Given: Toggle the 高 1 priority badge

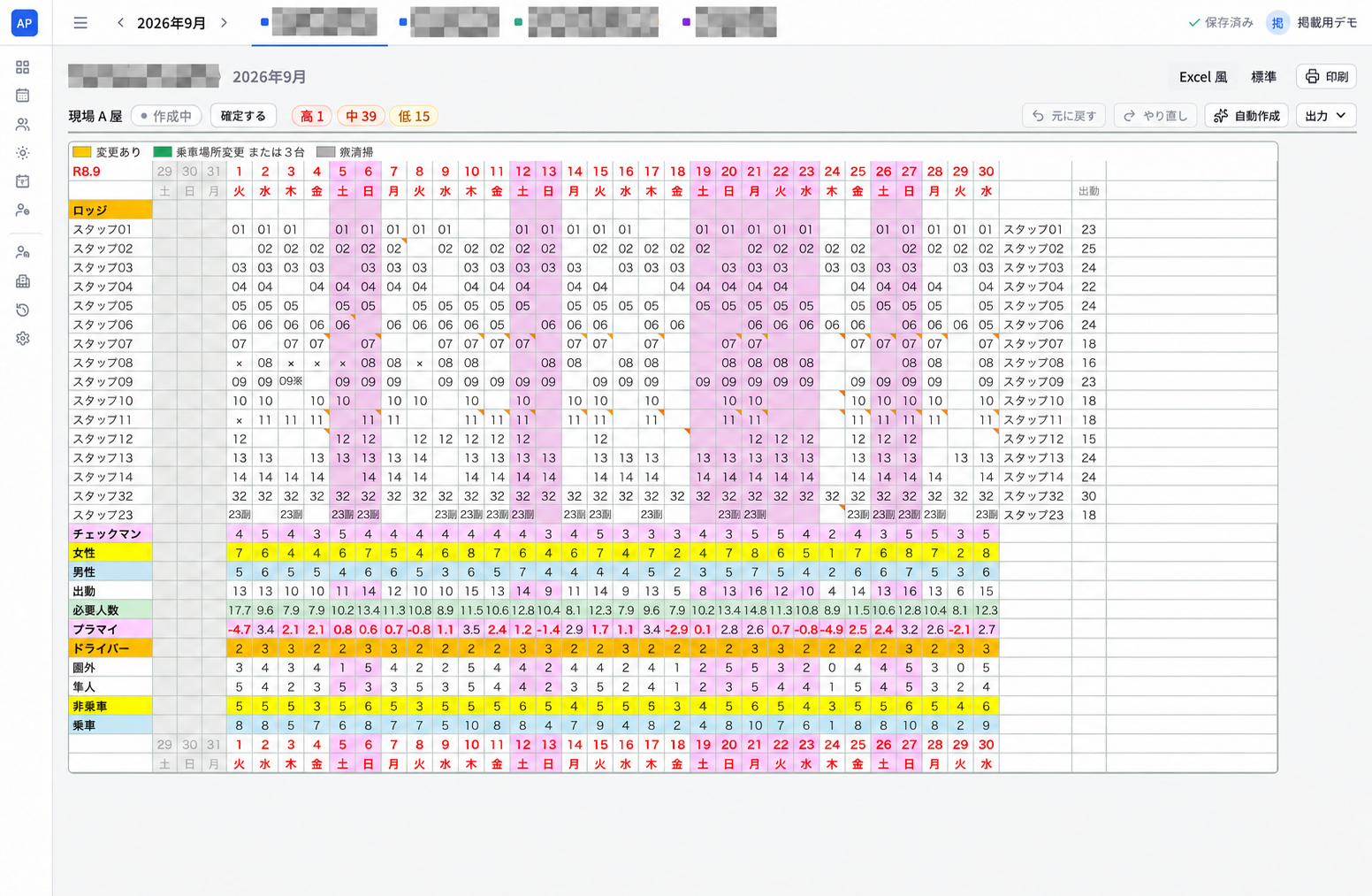Looking at the screenshot, I should [312, 116].
